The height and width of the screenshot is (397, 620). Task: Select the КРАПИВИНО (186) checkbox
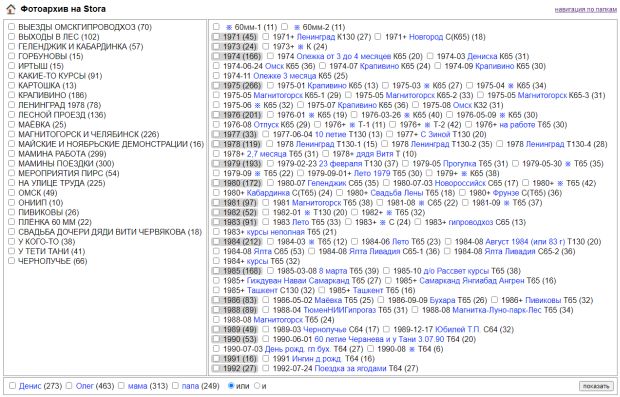tap(11, 95)
